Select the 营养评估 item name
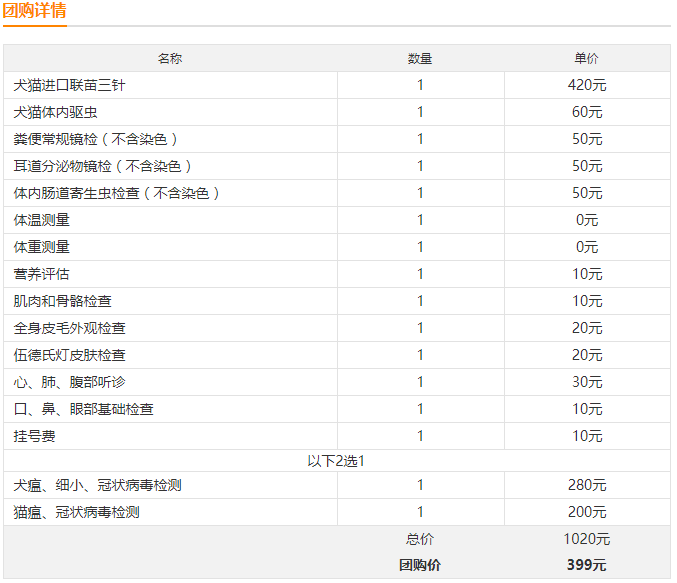 point(41,274)
